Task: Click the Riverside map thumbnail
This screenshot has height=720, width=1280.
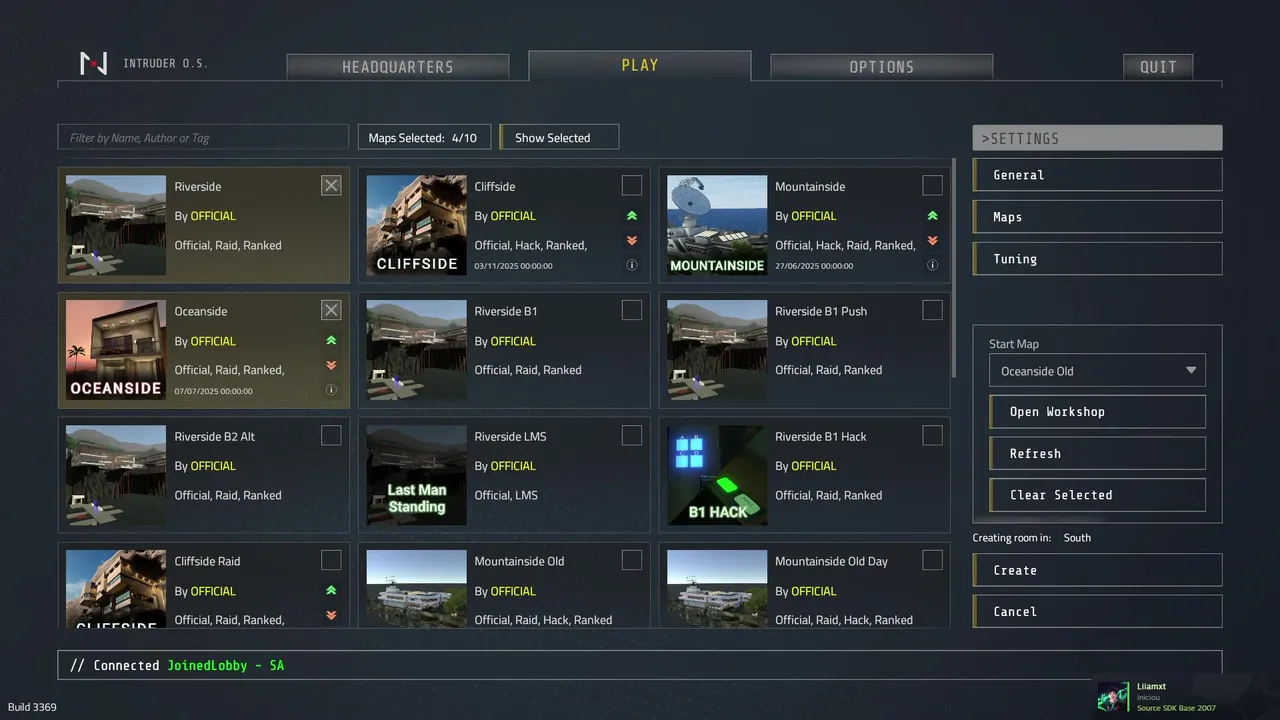Action: [x=116, y=225]
